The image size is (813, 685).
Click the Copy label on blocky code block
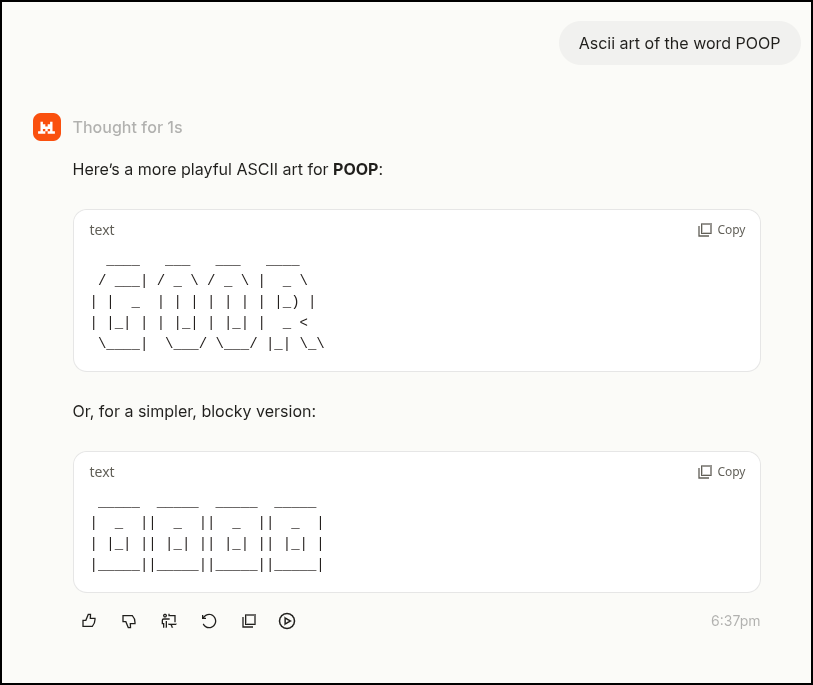coord(731,472)
